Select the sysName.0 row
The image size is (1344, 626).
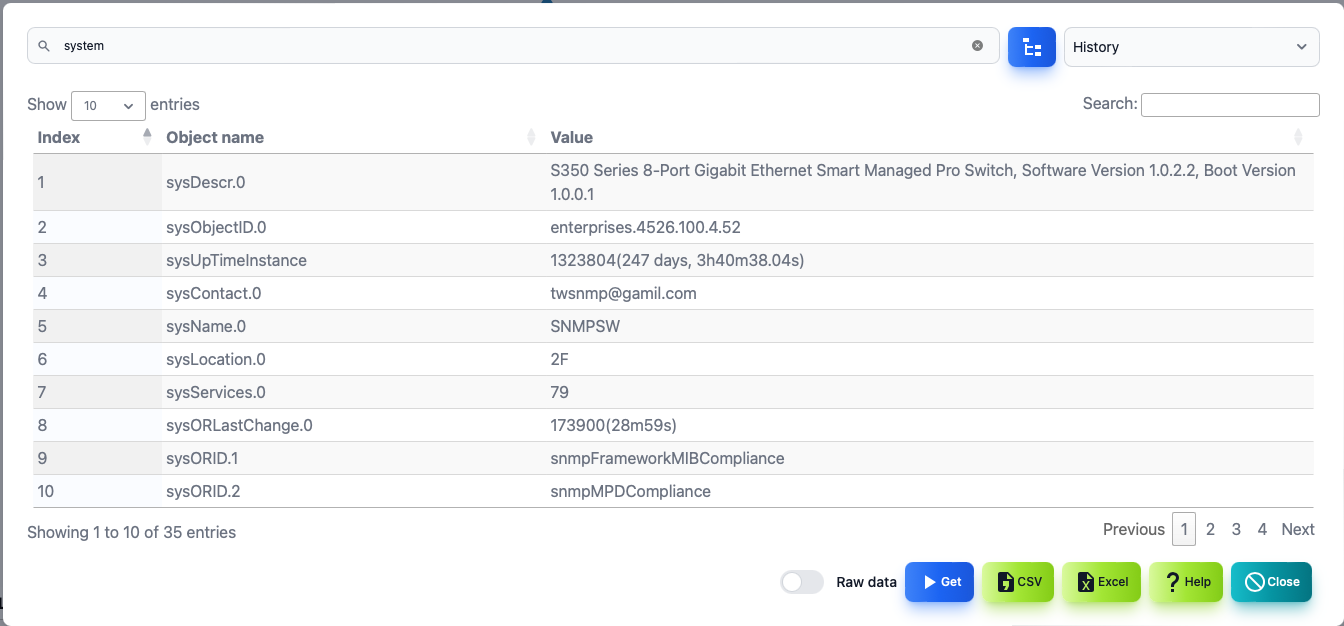673,326
